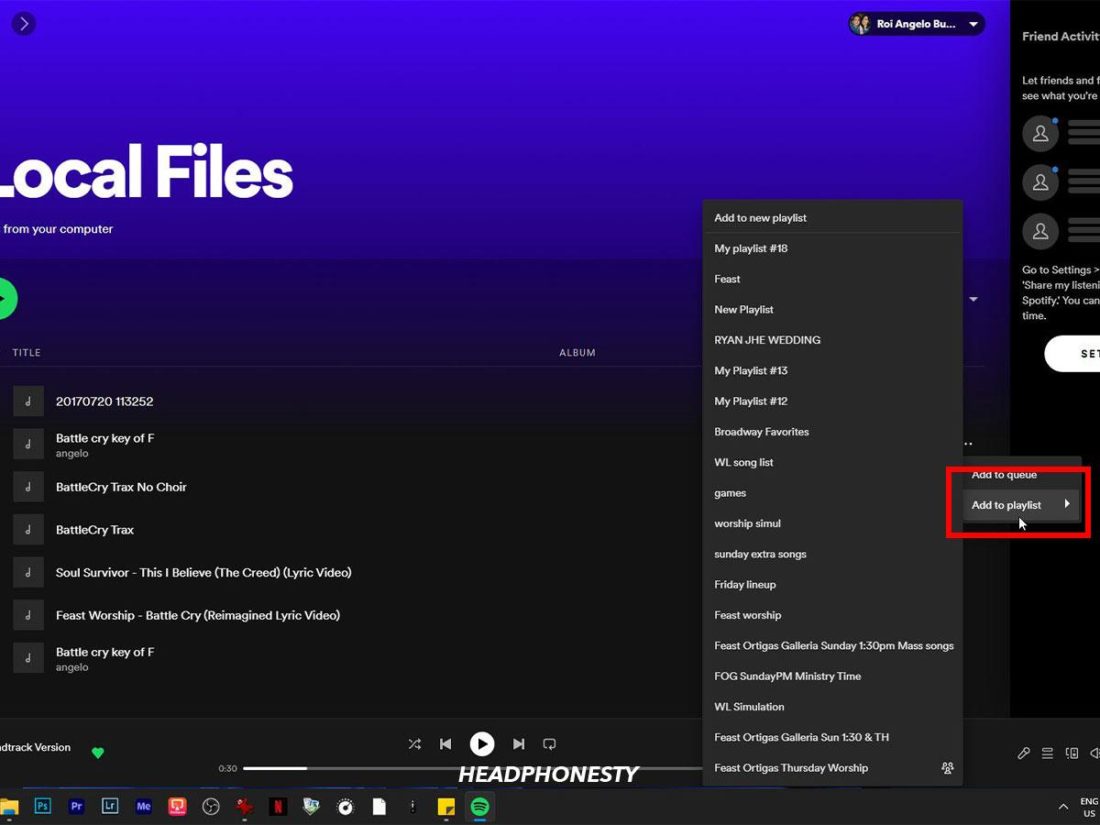The height and width of the screenshot is (825, 1100).
Task: Toggle the repeat mode button
Action: click(x=549, y=744)
